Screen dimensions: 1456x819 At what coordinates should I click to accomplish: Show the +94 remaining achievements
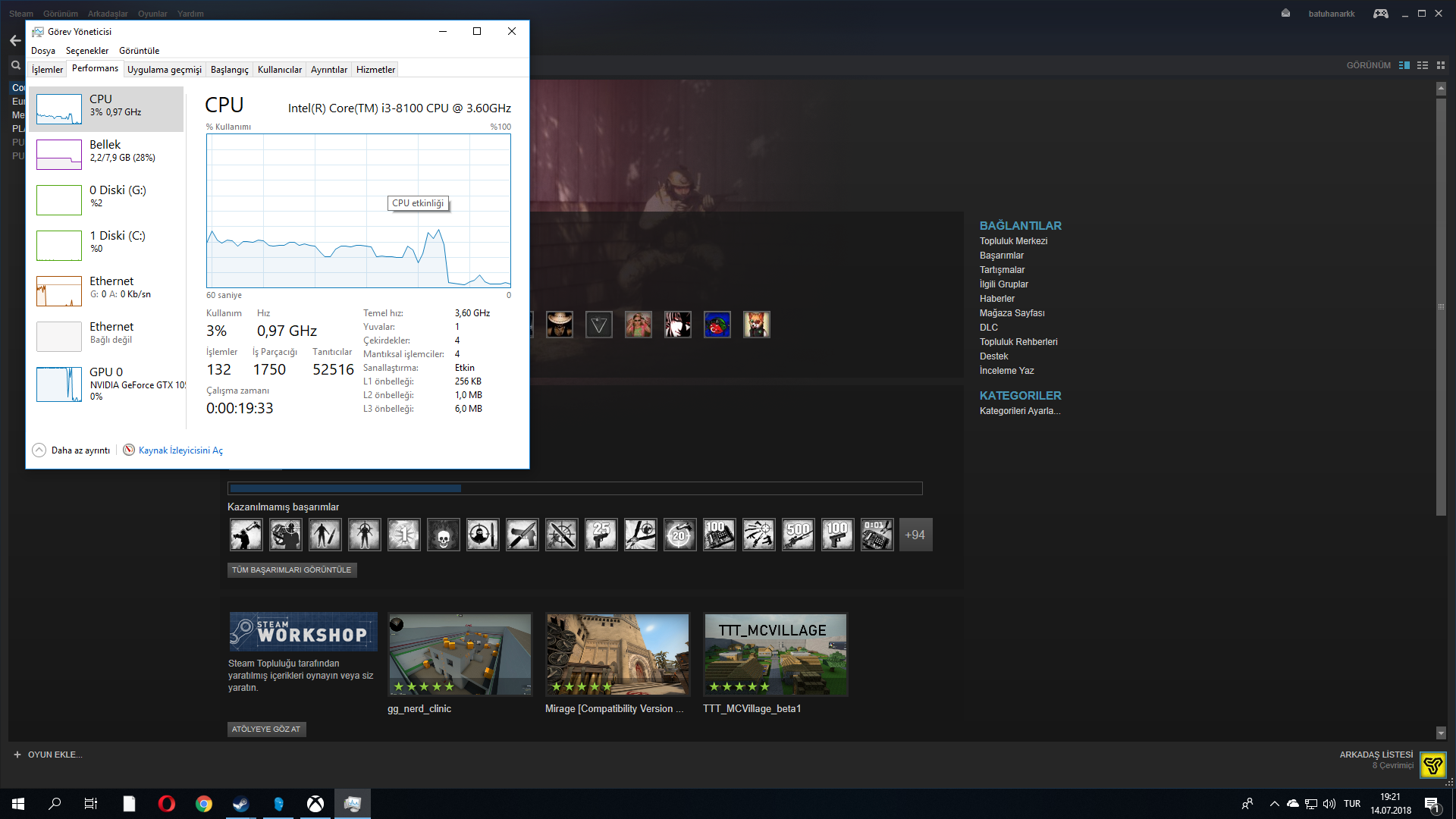(x=915, y=535)
